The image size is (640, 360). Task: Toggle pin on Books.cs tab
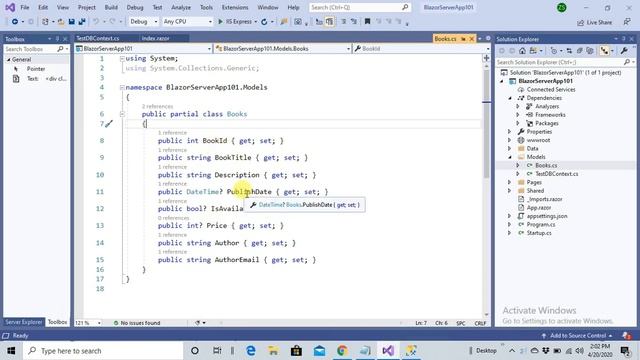click(463, 39)
